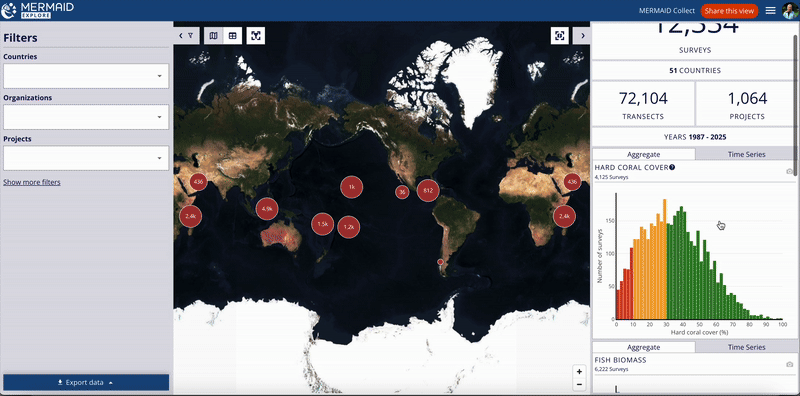Click the Share this view button
The width and height of the screenshot is (800, 396).
(730, 11)
